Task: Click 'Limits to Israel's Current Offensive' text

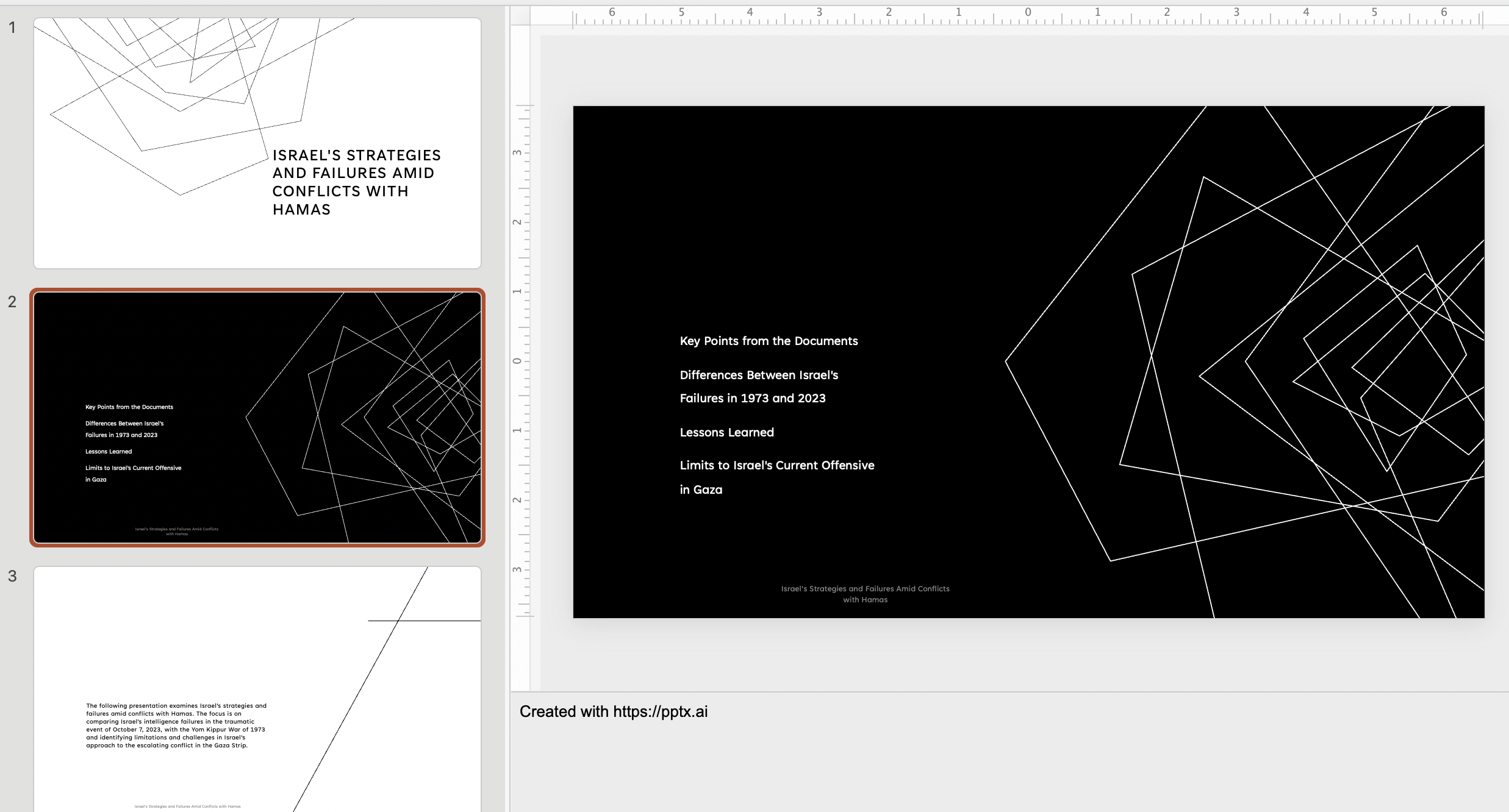Action: (x=776, y=466)
